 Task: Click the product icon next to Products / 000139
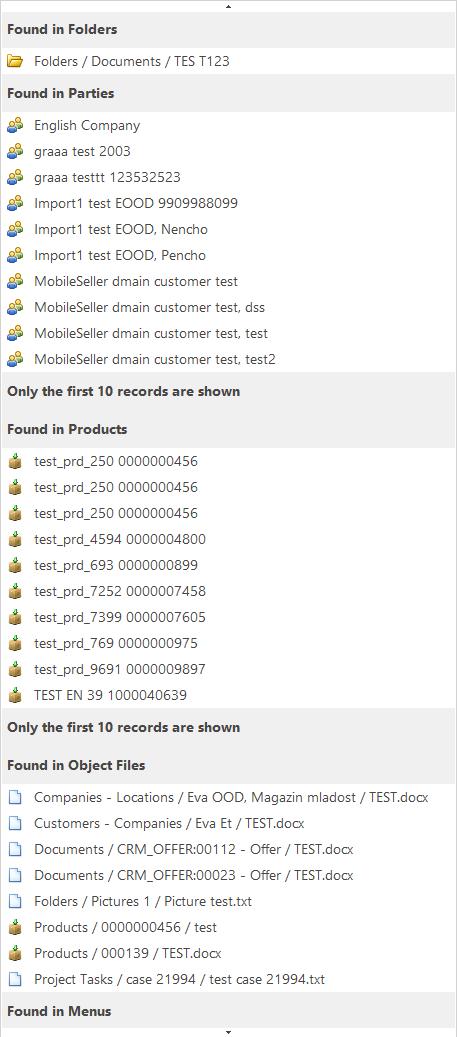pos(15,953)
